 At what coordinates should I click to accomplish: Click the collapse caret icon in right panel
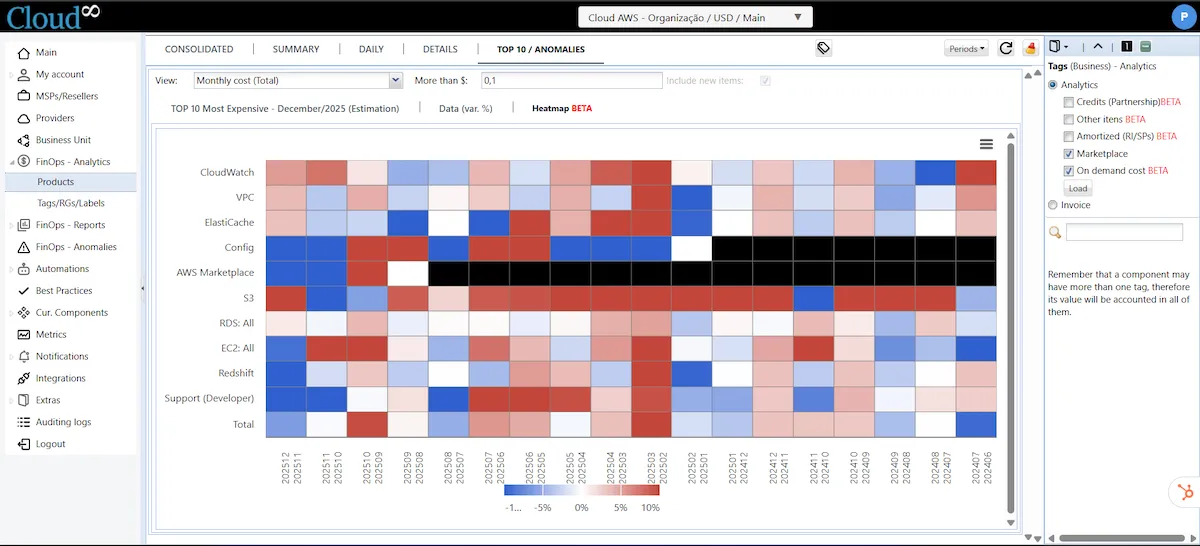[1097, 47]
